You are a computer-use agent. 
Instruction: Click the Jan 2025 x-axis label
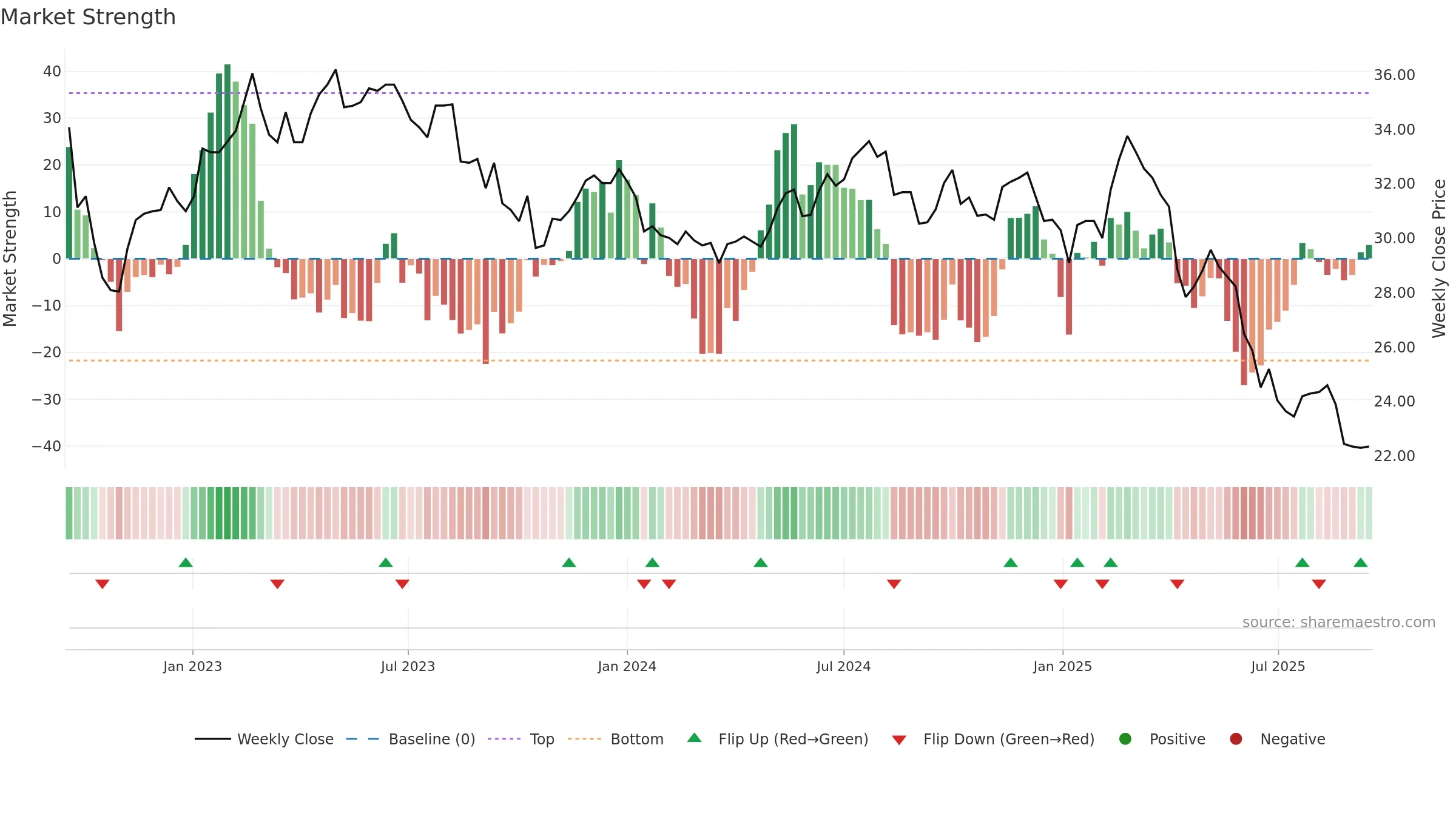click(x=1062, y=667)
